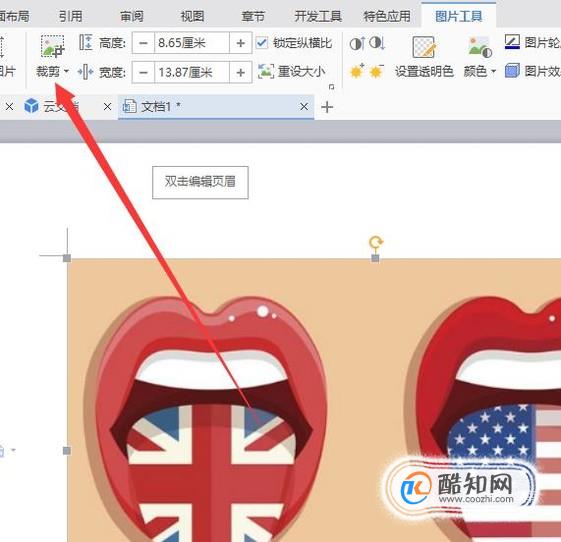Image resolution: width=561 pixels, height=542 pixels.
Task: Click the 13.87厘米 width input field
Action: click(192, 73)
